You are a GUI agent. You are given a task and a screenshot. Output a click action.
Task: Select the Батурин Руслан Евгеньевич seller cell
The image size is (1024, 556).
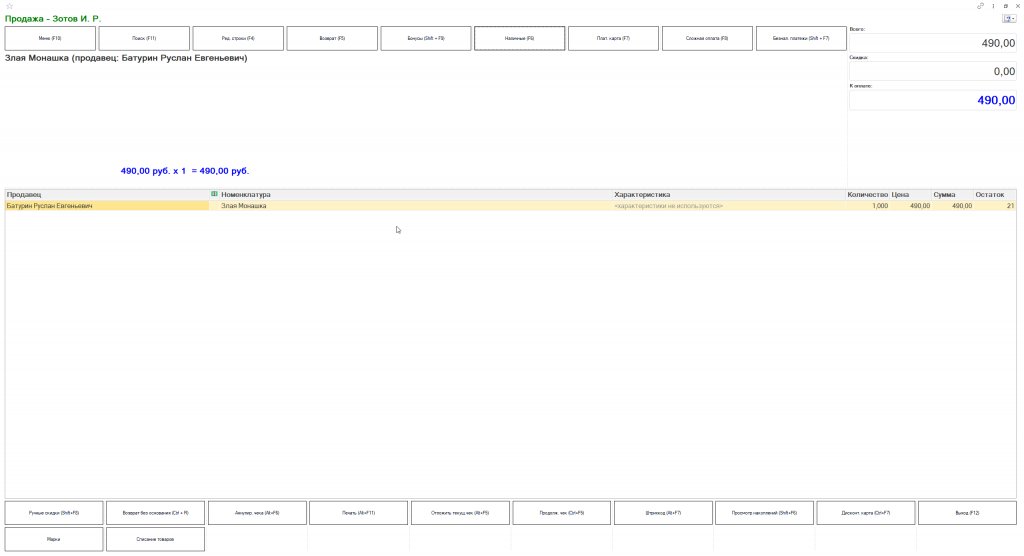tap(107, 206)
